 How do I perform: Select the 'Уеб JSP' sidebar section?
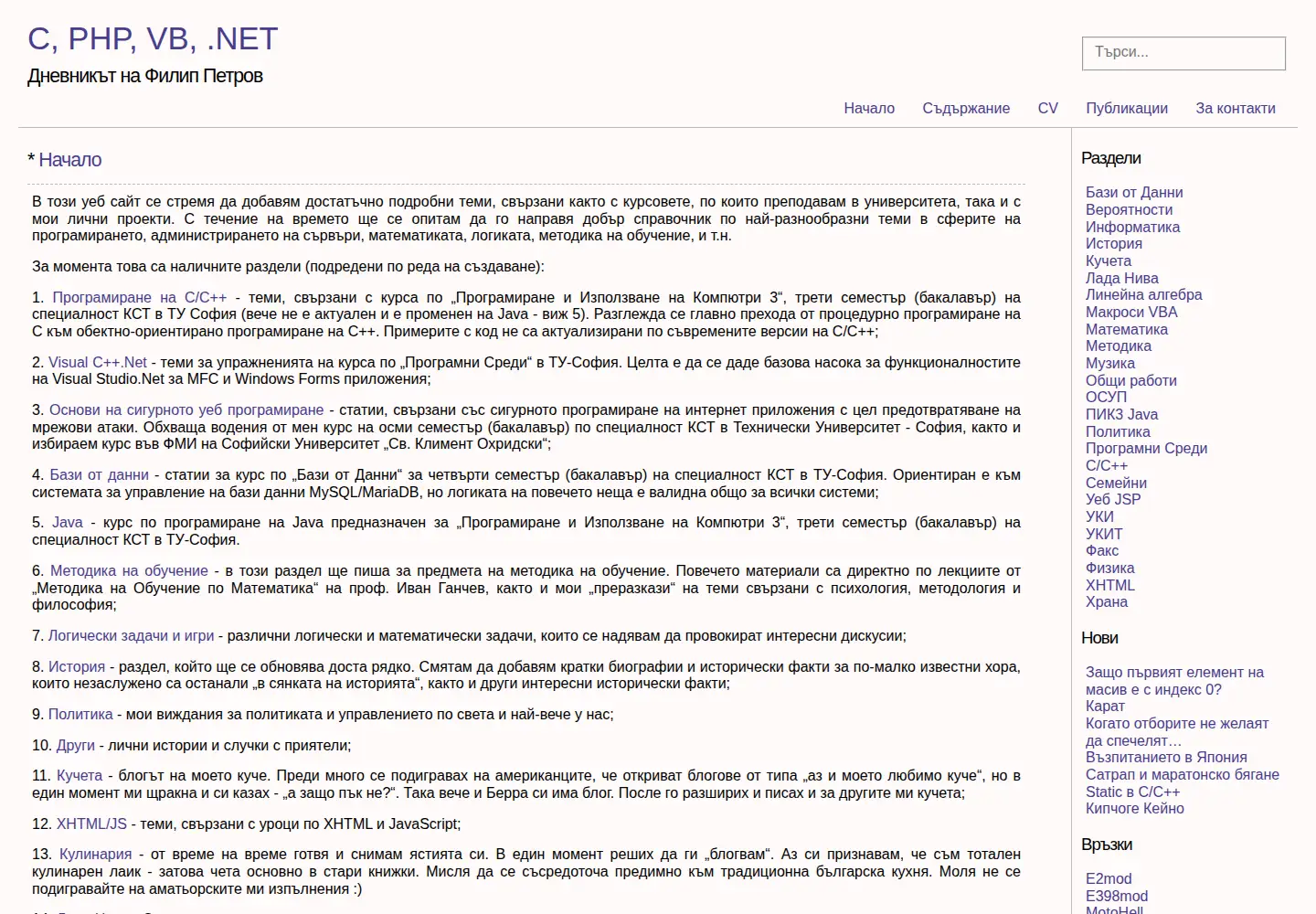coord(1113,499)
